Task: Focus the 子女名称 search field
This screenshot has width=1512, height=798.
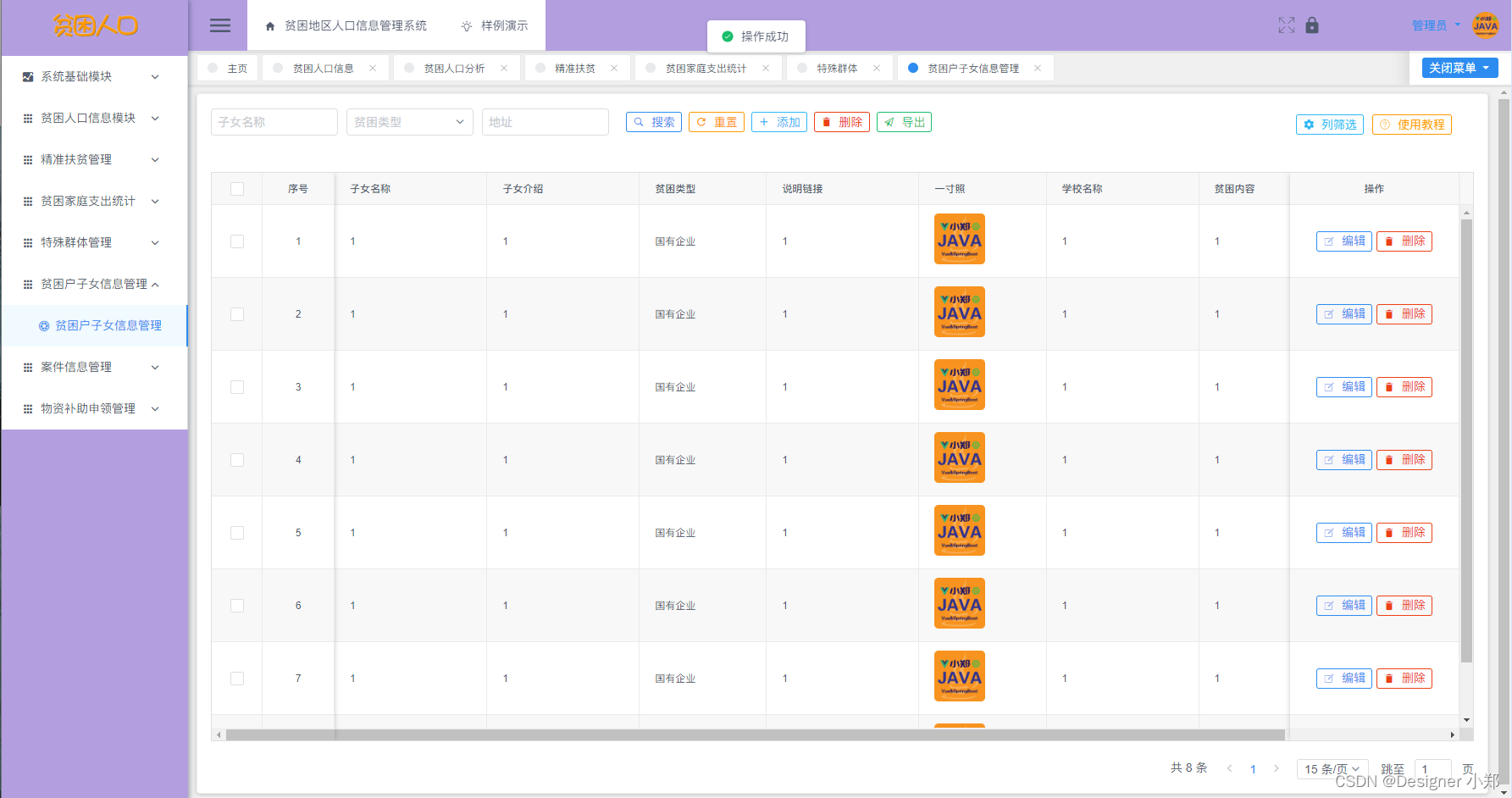Action: 274,122
